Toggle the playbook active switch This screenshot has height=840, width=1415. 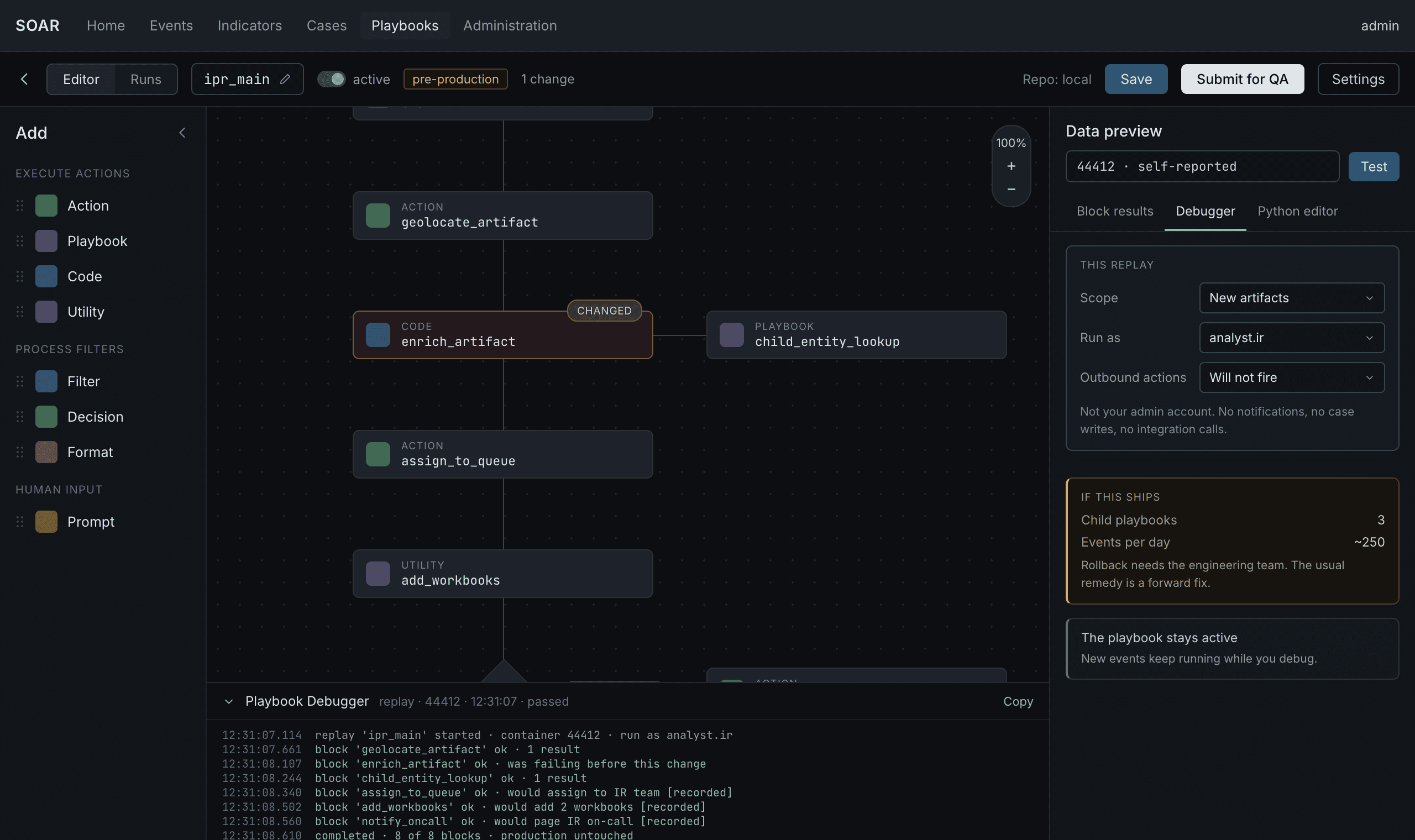point(331,79)
